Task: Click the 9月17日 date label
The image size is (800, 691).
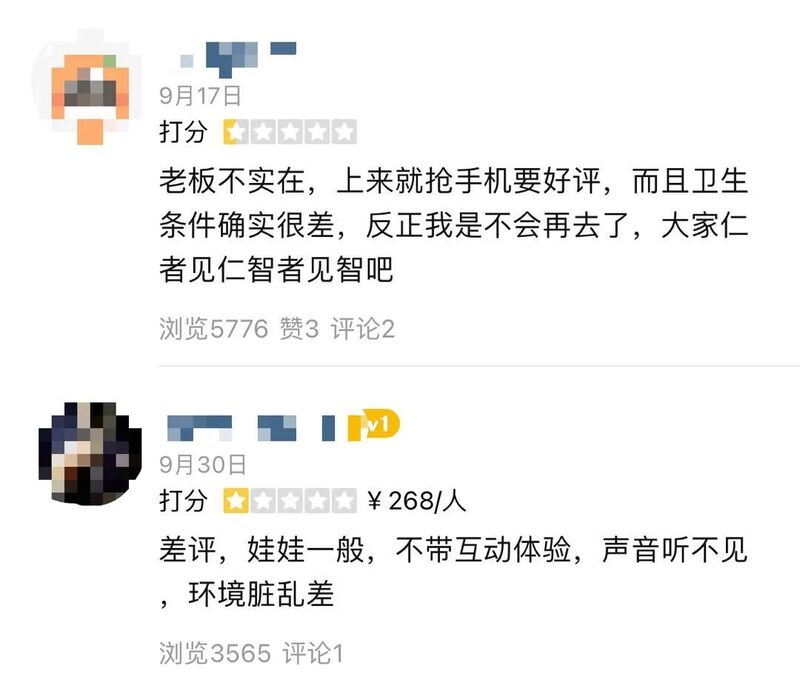Action: click(x=200, y=96)
